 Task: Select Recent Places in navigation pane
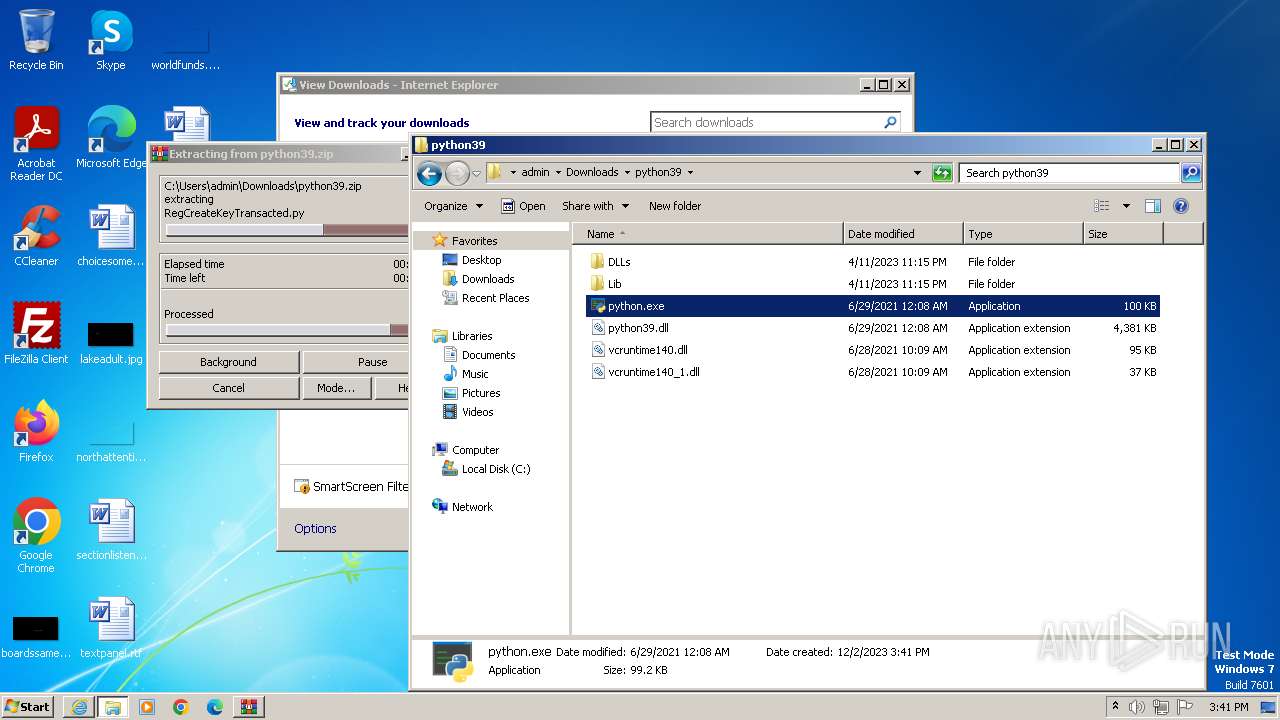[495, 298]
